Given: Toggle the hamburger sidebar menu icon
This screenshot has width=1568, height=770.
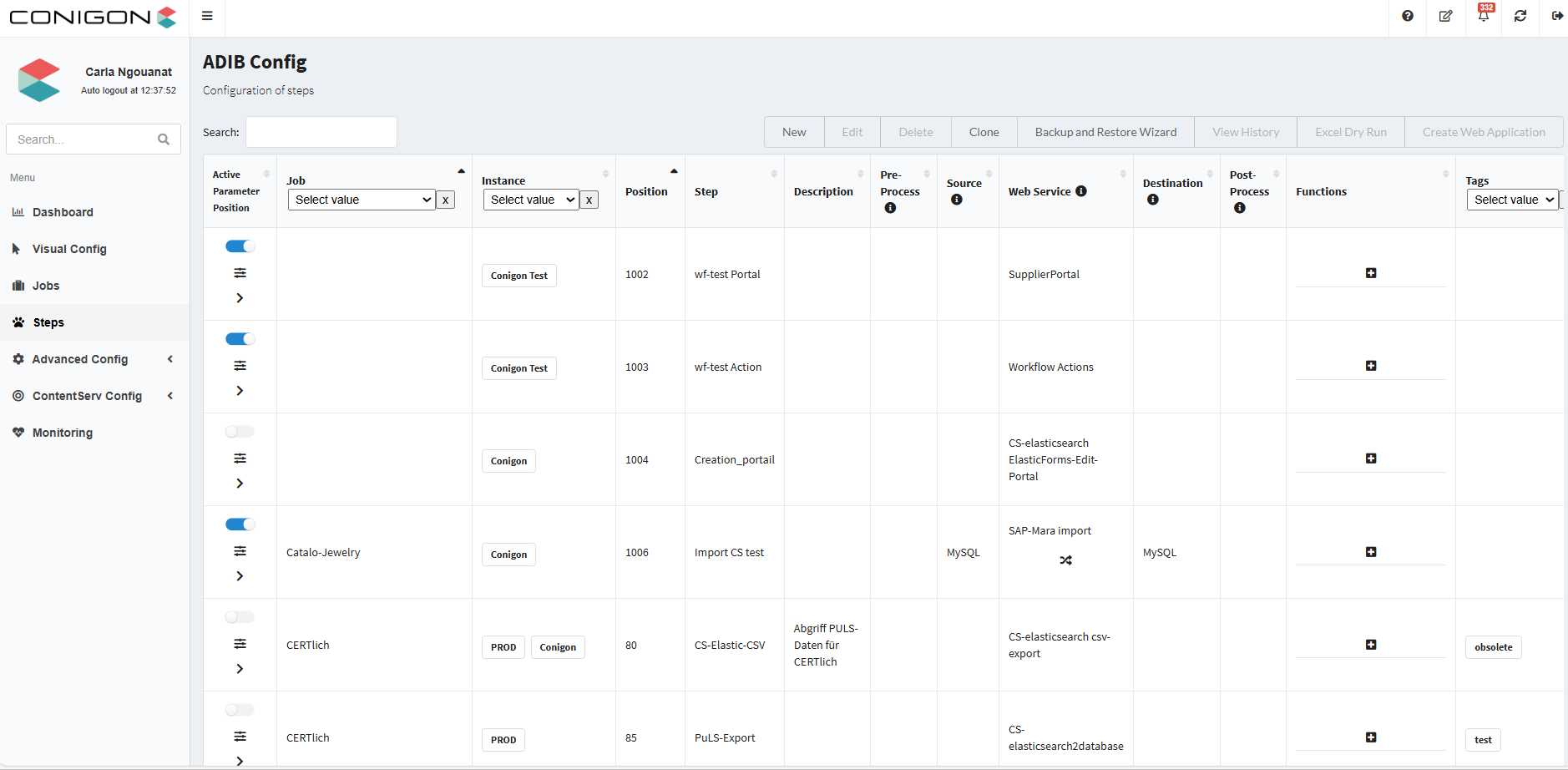Looking at the screenshot, I should tap(207, 16).
